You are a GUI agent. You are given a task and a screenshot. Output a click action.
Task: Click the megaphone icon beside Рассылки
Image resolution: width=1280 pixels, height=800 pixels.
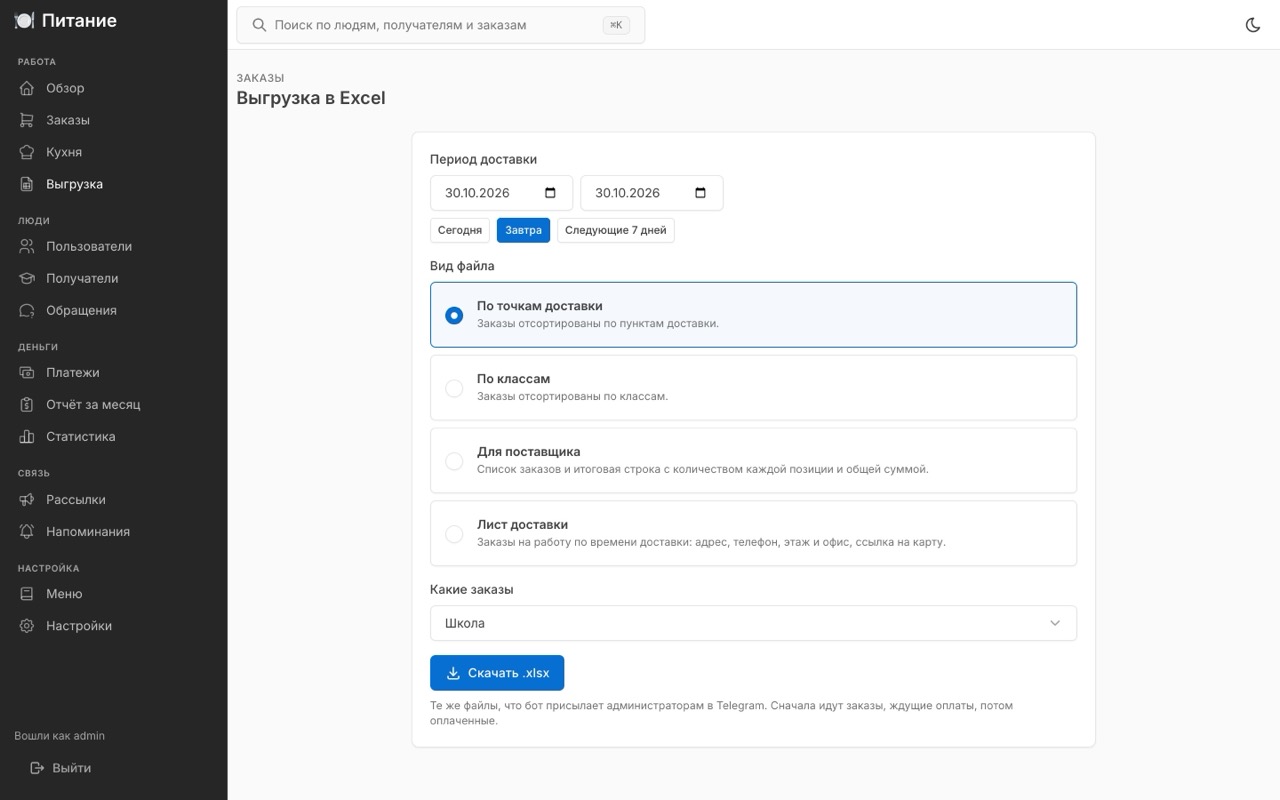point(27,499)
